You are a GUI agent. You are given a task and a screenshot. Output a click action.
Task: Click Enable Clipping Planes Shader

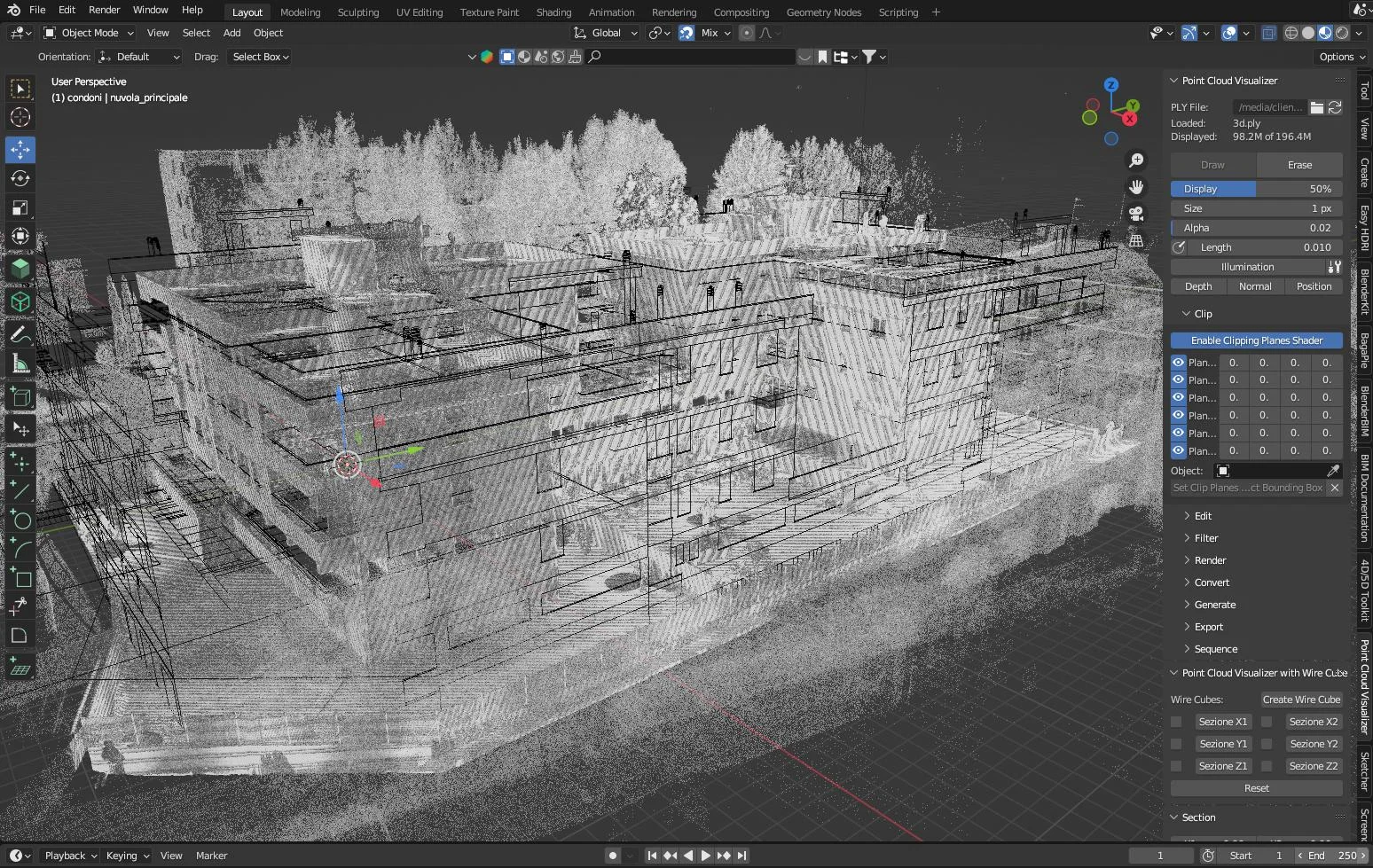[x=1255, y=340]
